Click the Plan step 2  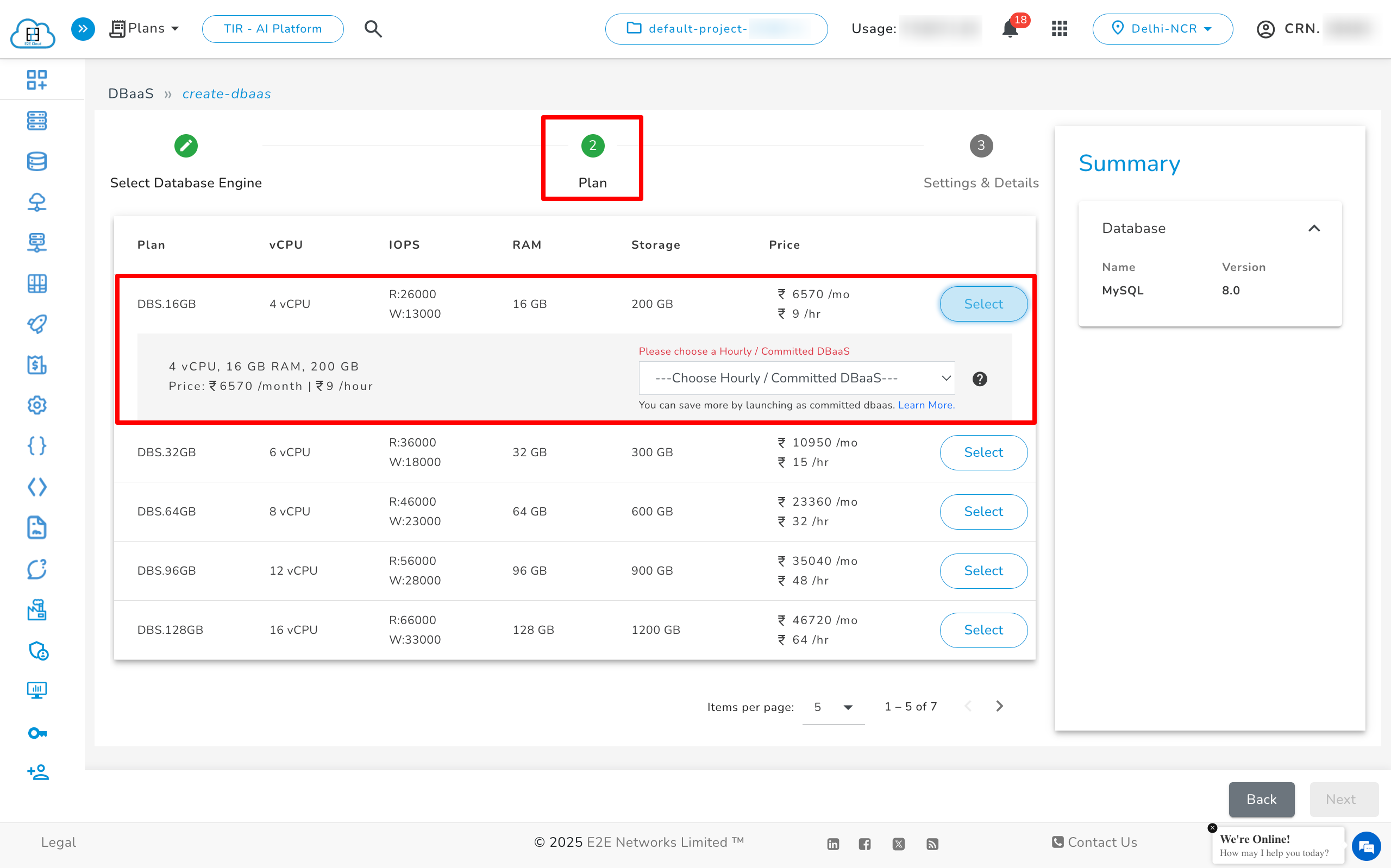coord(592,162)
